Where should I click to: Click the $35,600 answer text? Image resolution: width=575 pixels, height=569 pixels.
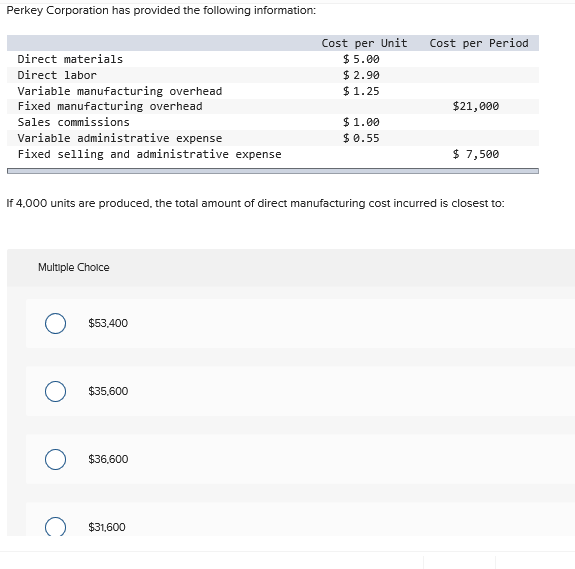pos(108,391)
